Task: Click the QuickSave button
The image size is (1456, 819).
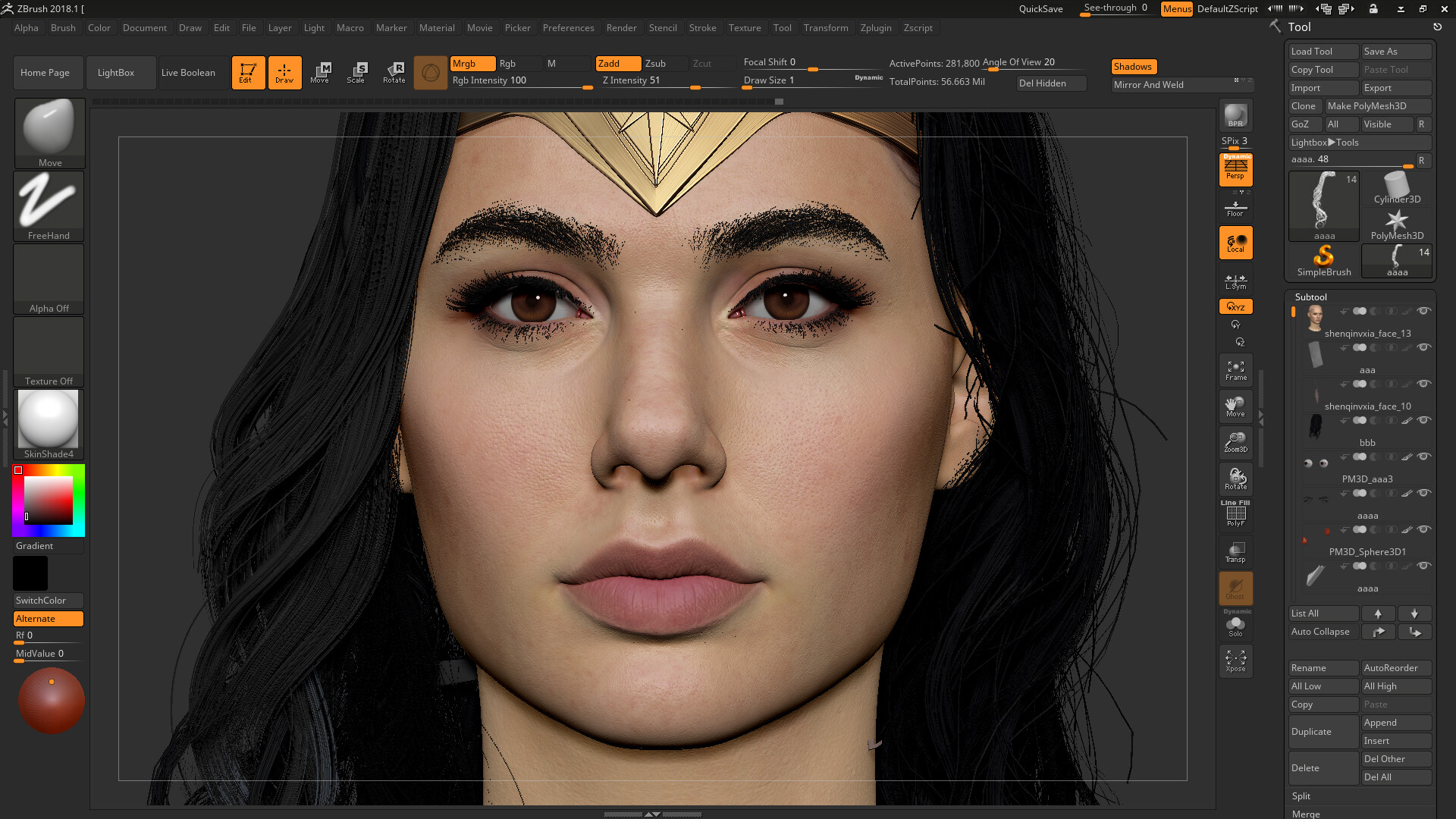Action: pos(1040,9)
